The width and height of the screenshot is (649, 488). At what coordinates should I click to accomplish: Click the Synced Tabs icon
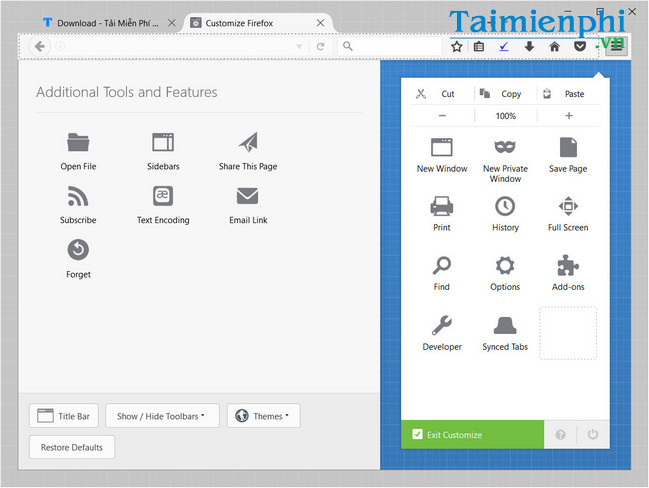[505, 326]
